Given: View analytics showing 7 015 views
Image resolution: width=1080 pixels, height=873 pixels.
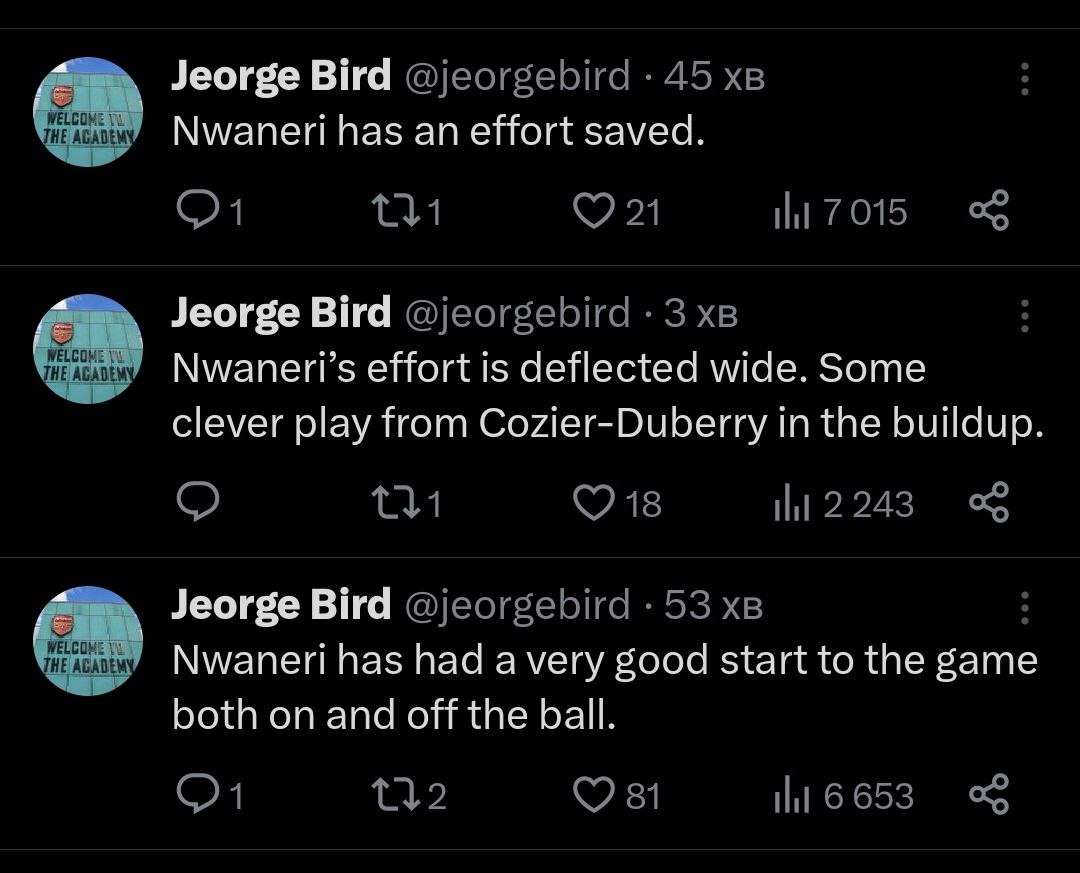Looking at the screenshot, I should (x=790, y=211).
